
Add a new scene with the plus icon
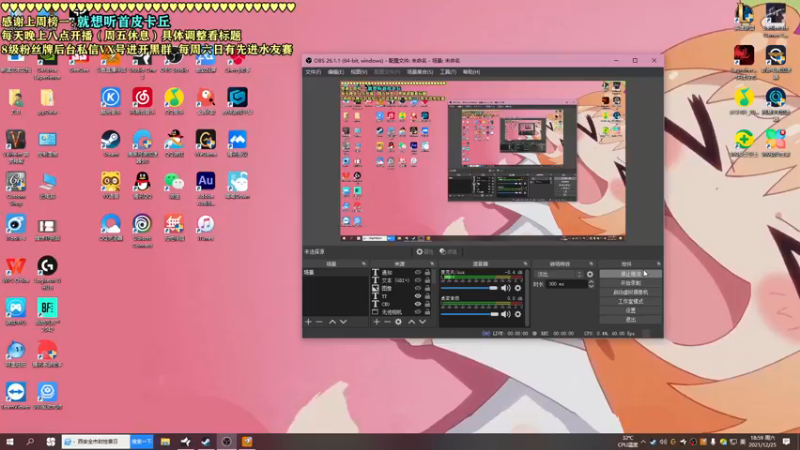click(308, 322)
